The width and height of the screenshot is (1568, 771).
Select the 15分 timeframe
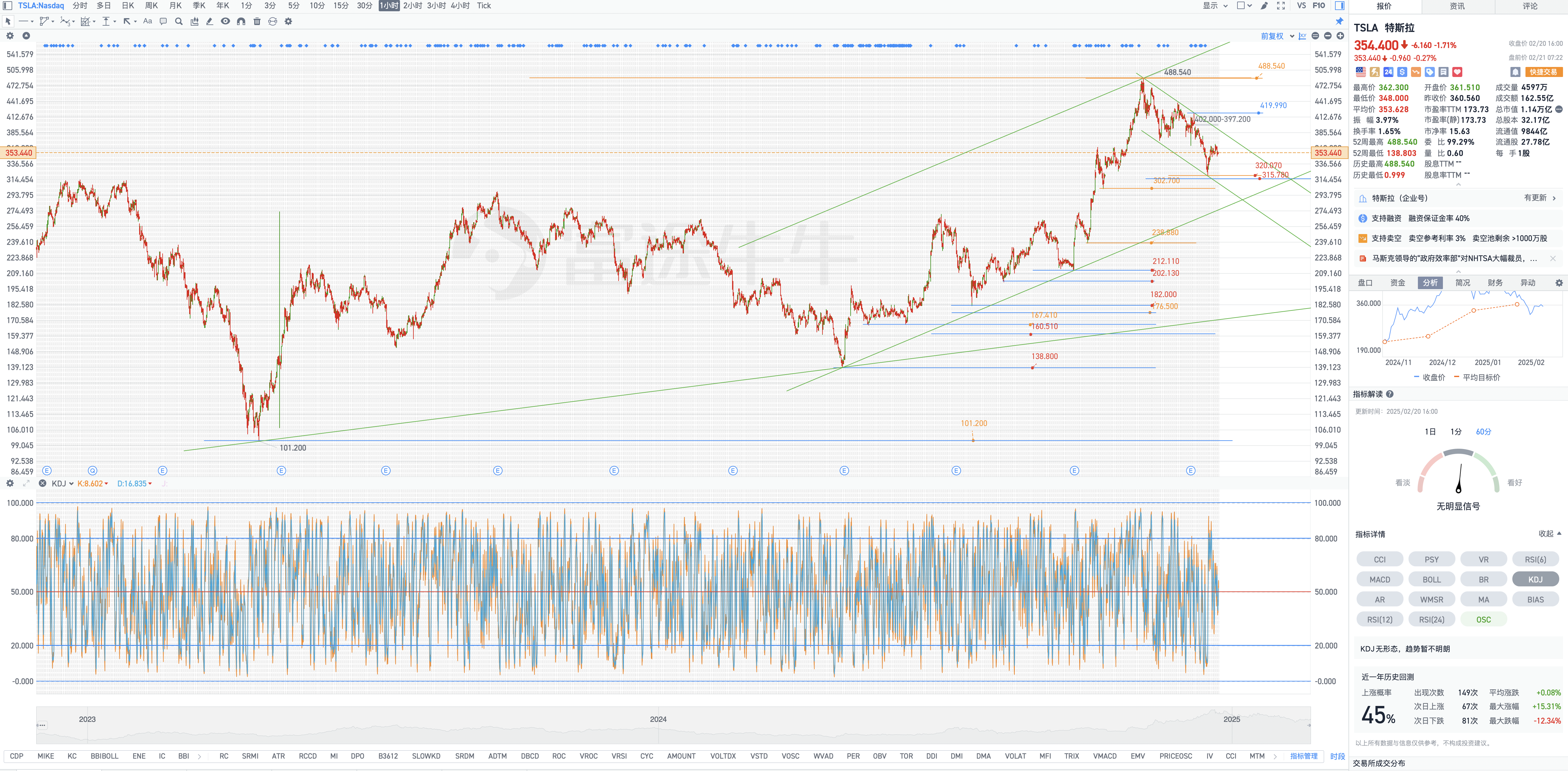coord(341,6)
